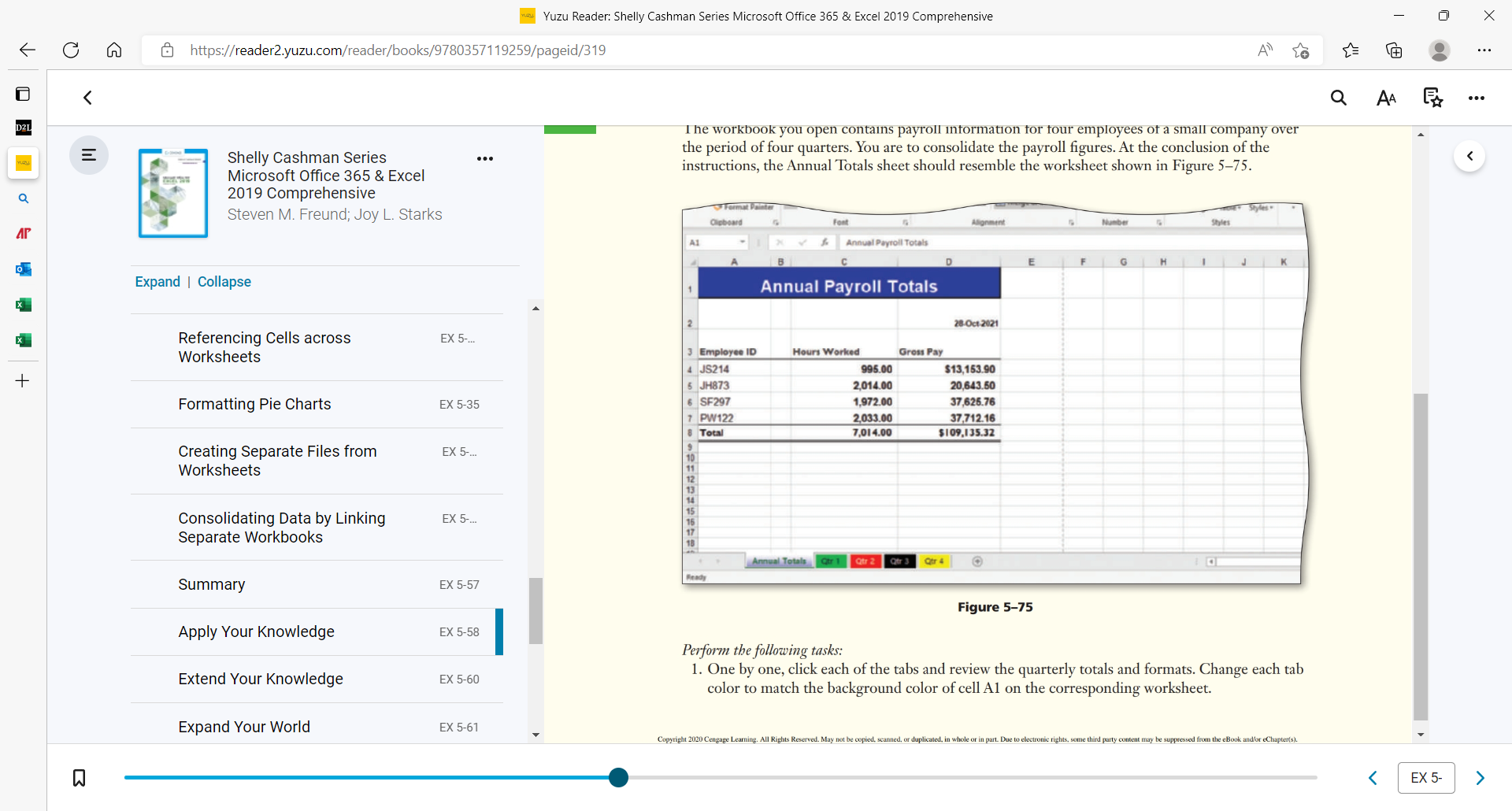Open book options ellipsis menu
The image size is (1512, 811).
[x=485, y=158]
